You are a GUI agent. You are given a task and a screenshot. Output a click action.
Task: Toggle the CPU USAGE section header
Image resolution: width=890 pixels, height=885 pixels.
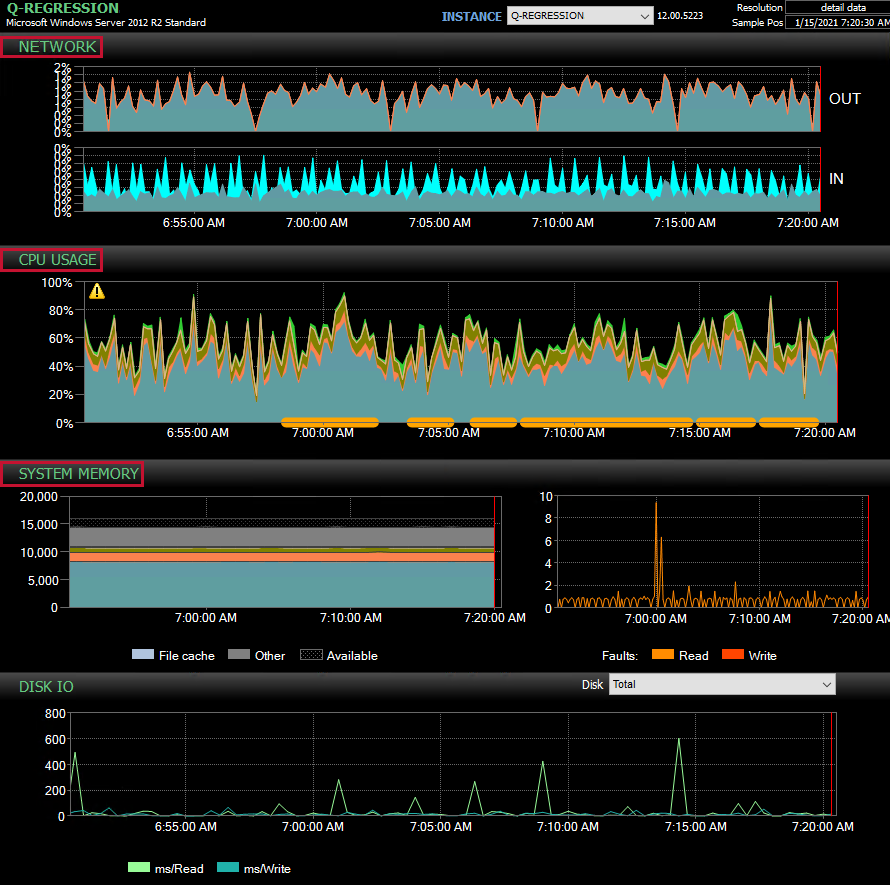(51, 259)
